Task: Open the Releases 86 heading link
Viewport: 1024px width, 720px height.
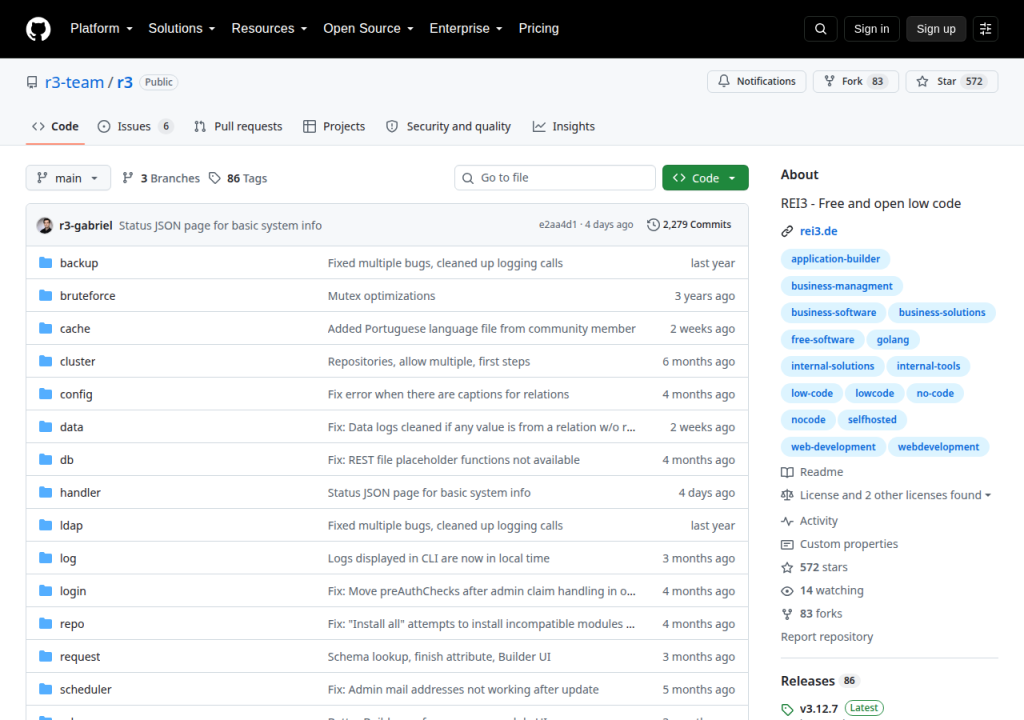Action: [819, 681]
